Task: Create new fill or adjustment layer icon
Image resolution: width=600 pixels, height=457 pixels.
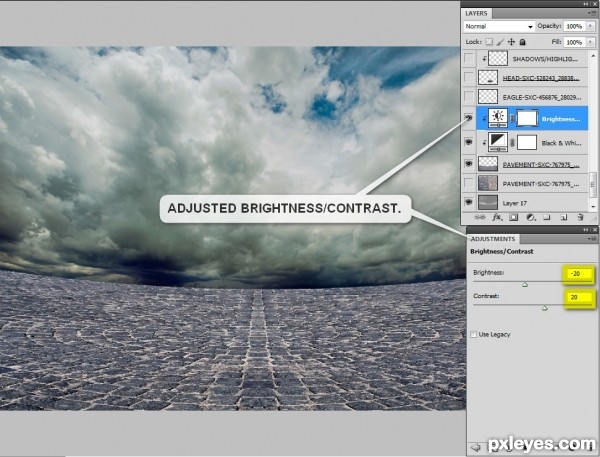Action: (530, 217)
